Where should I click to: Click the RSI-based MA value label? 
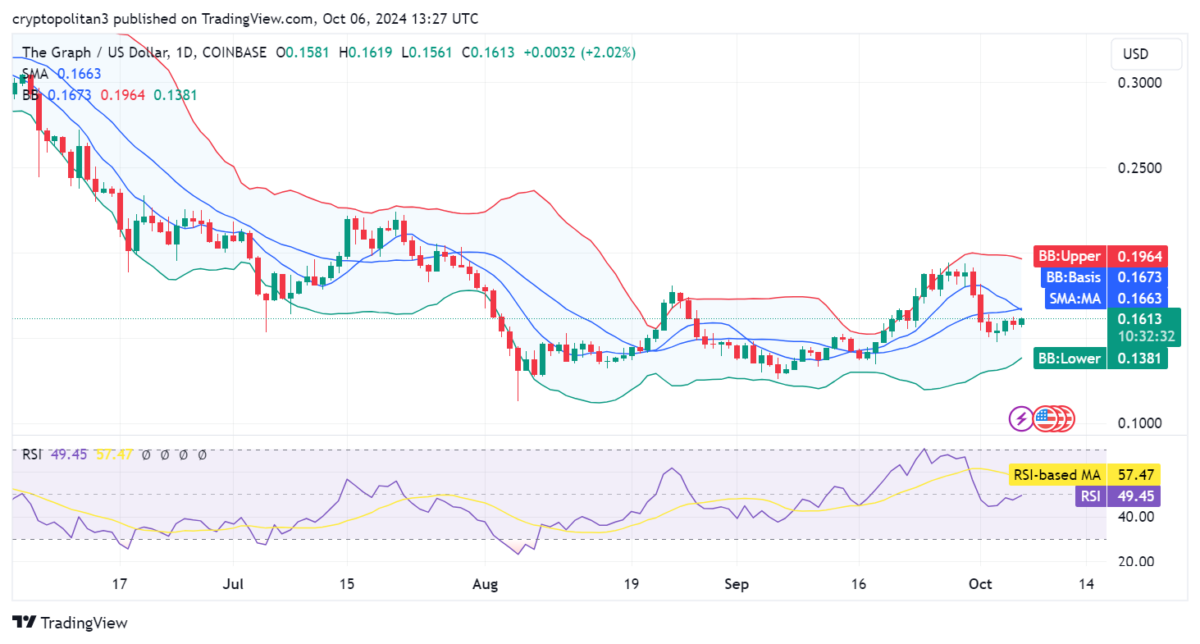coord(1134,475)
